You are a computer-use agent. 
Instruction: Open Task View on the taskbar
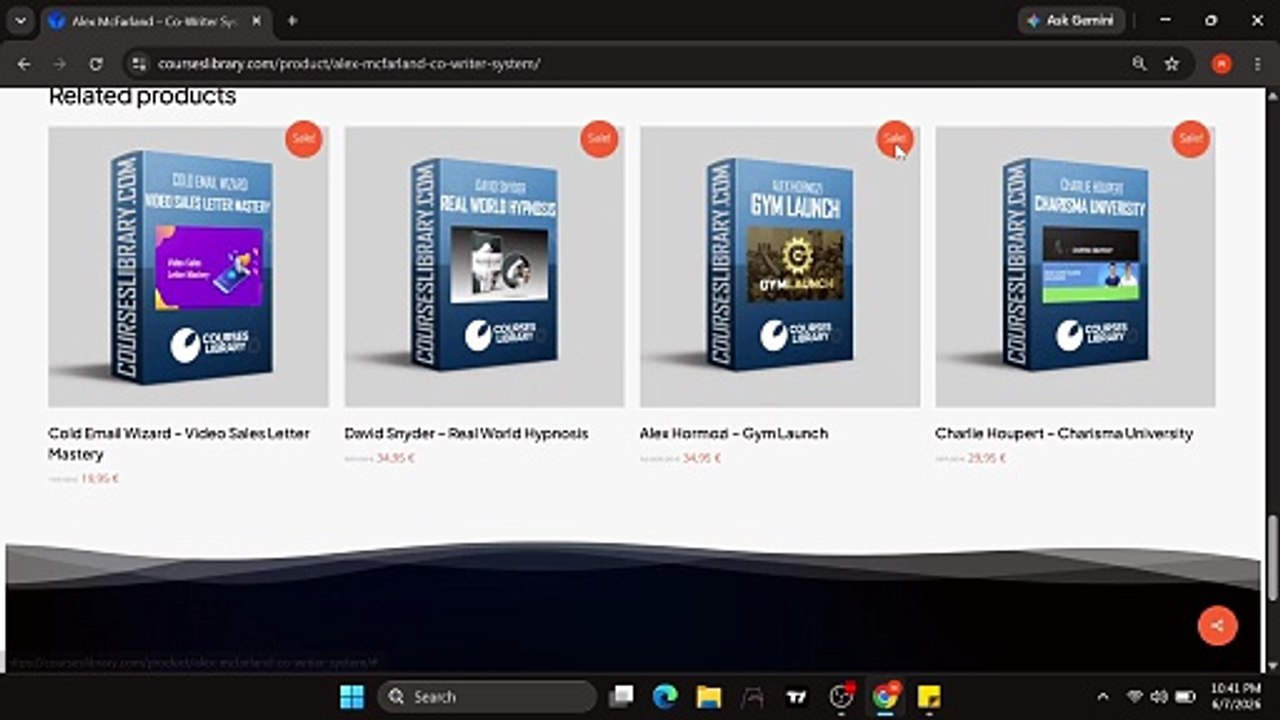(x=622, y=697)
